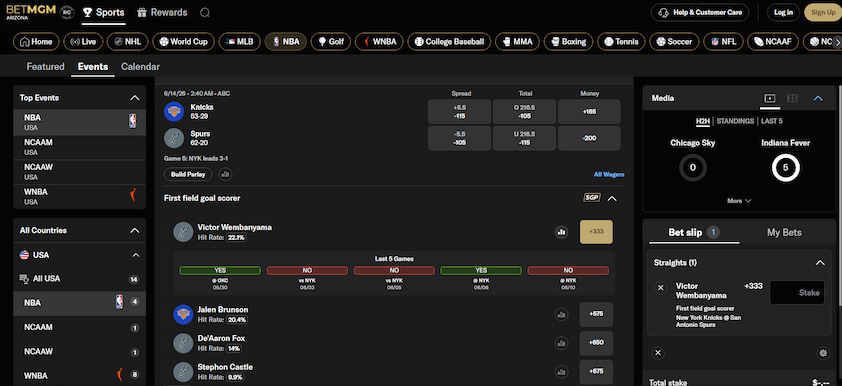Open Jalen Brunson stats chart icon
Screen dimensions: 842x386
[562, 314]
